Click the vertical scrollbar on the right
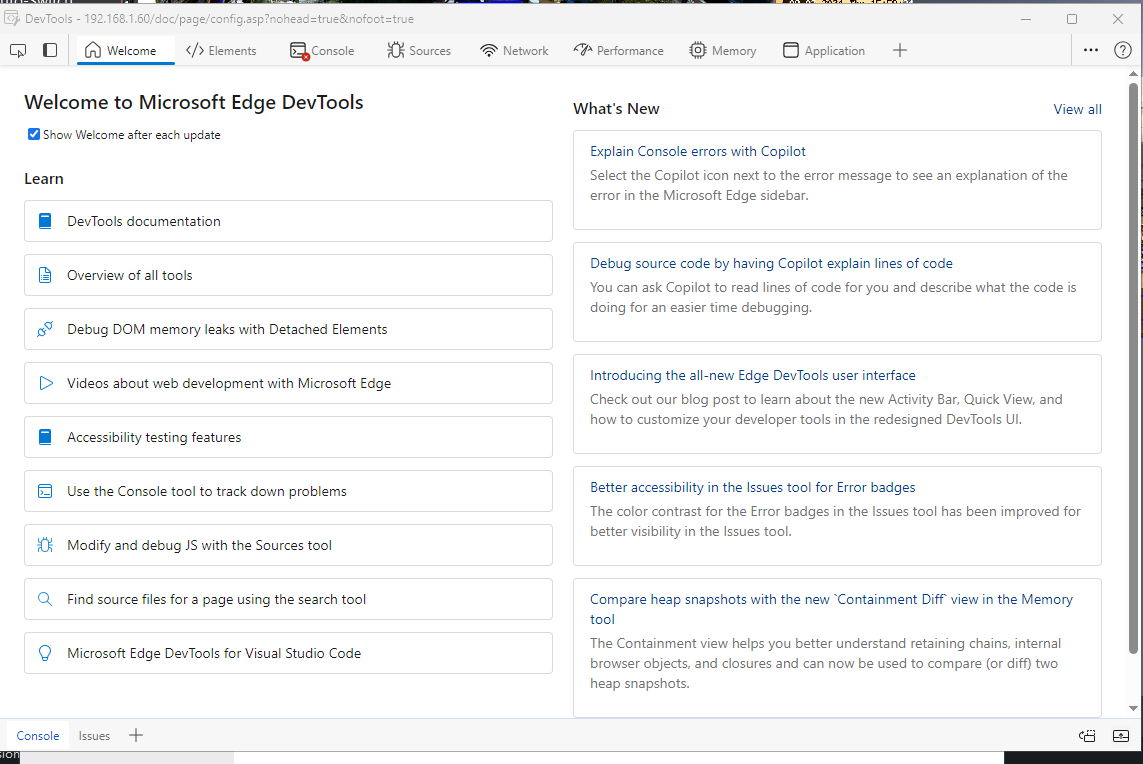 pyautogui.click(x=1133, y=368)
